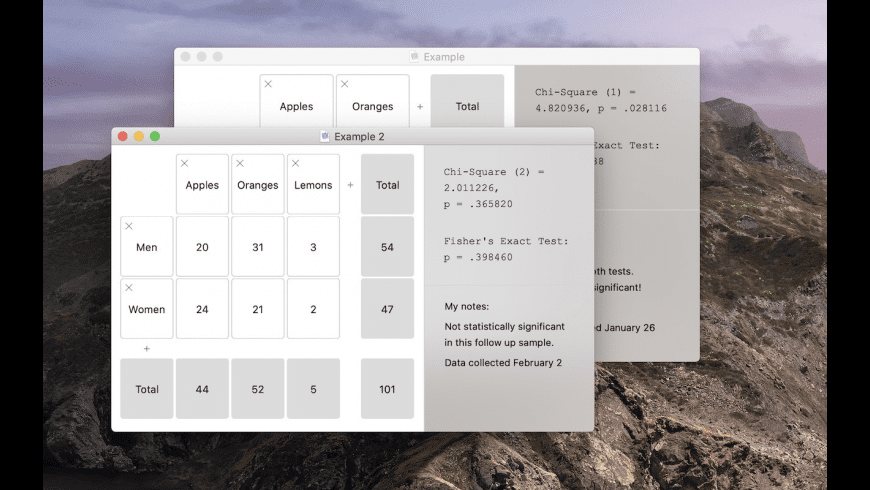Click the Men row total 54
The width and height of the screenshot is (870, 490).
point(387,247)
